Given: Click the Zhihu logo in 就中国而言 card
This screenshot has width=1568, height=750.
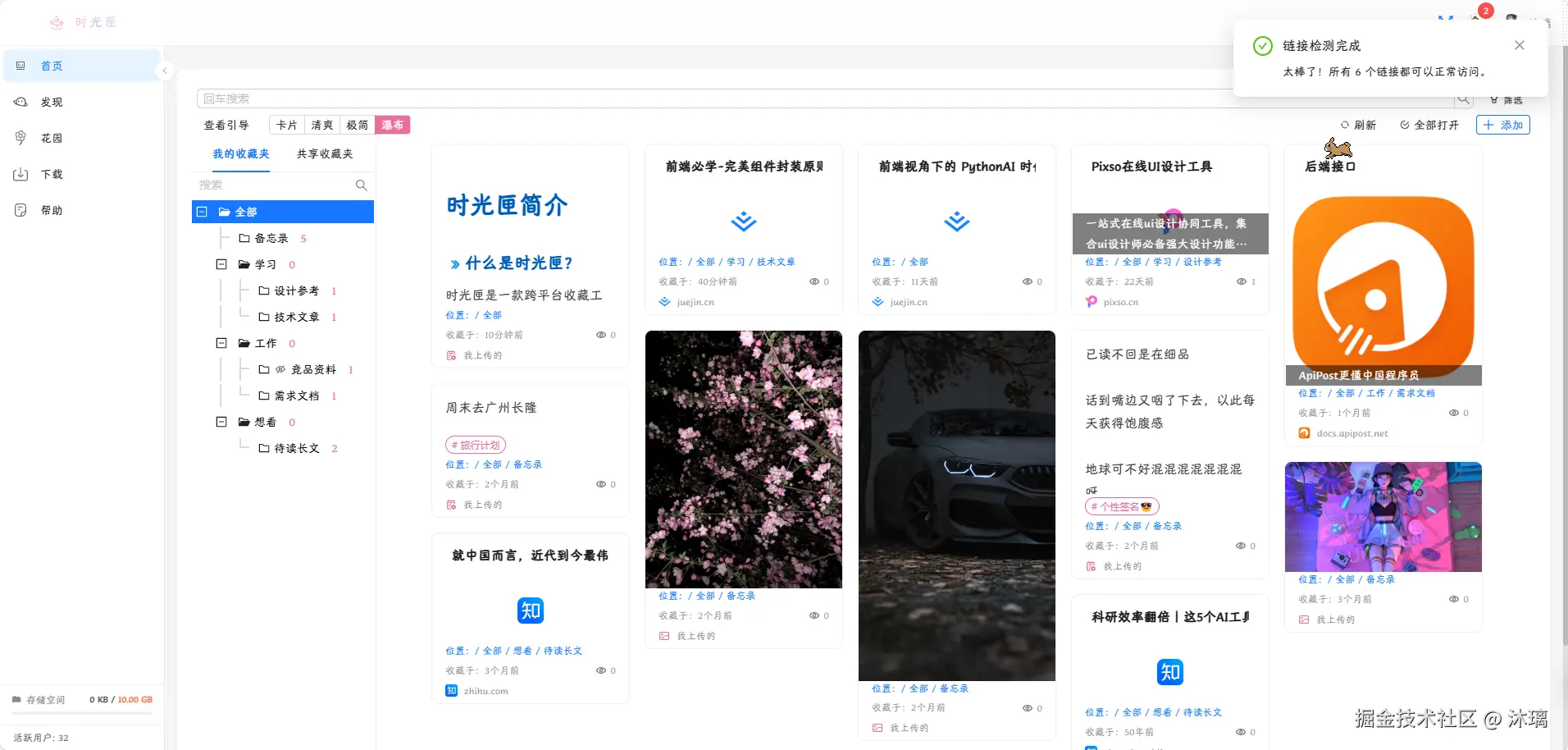Looking at the screenshot, I should point(531,611).
